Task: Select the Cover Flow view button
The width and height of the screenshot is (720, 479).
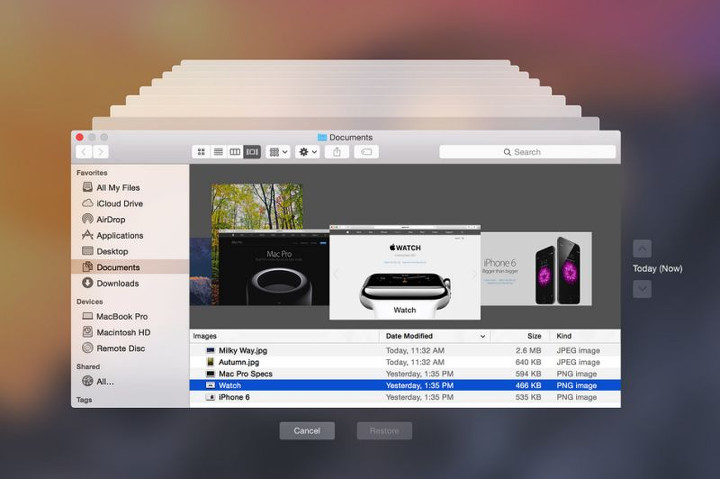Action: coord(252,152)
